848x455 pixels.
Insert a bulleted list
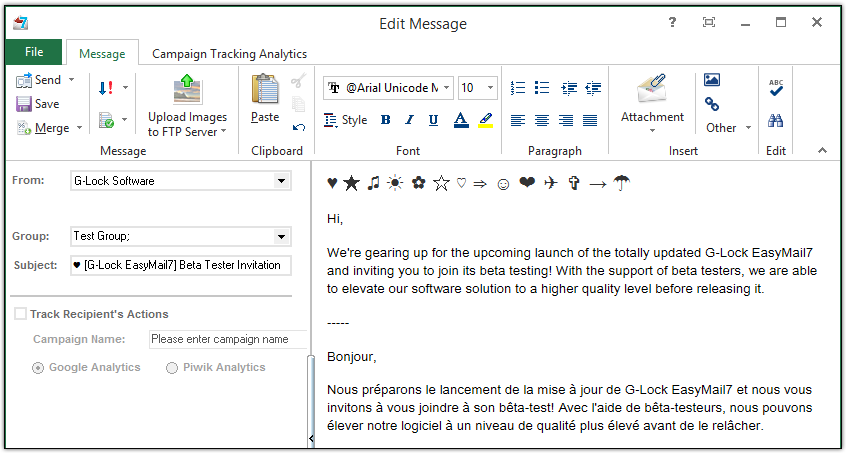541,88
